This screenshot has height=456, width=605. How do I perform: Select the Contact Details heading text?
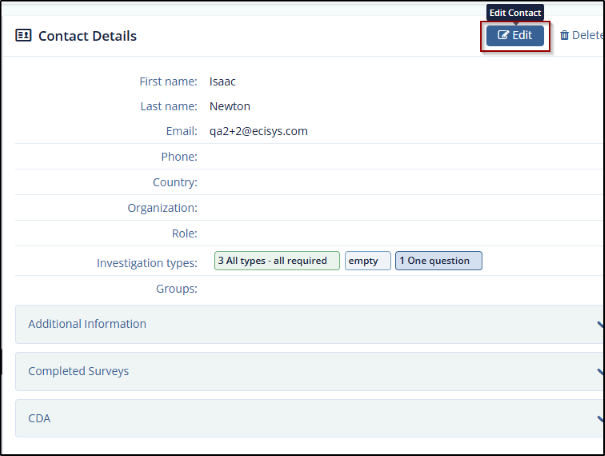pos(87,36)
